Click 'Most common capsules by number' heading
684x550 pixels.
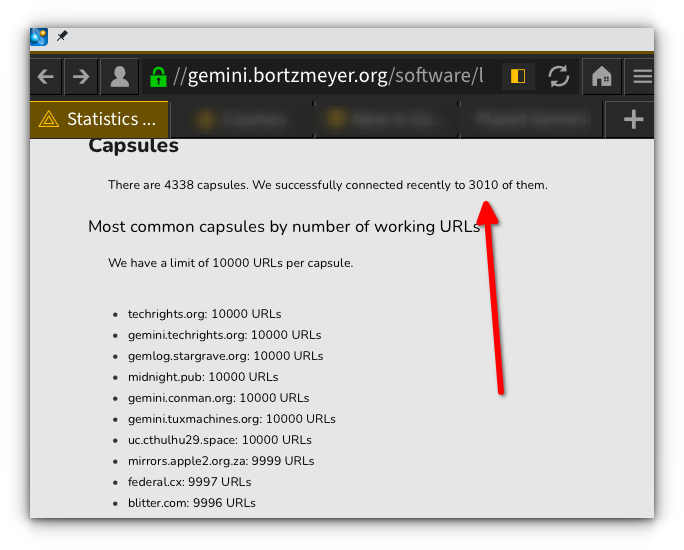click(284, 227)
